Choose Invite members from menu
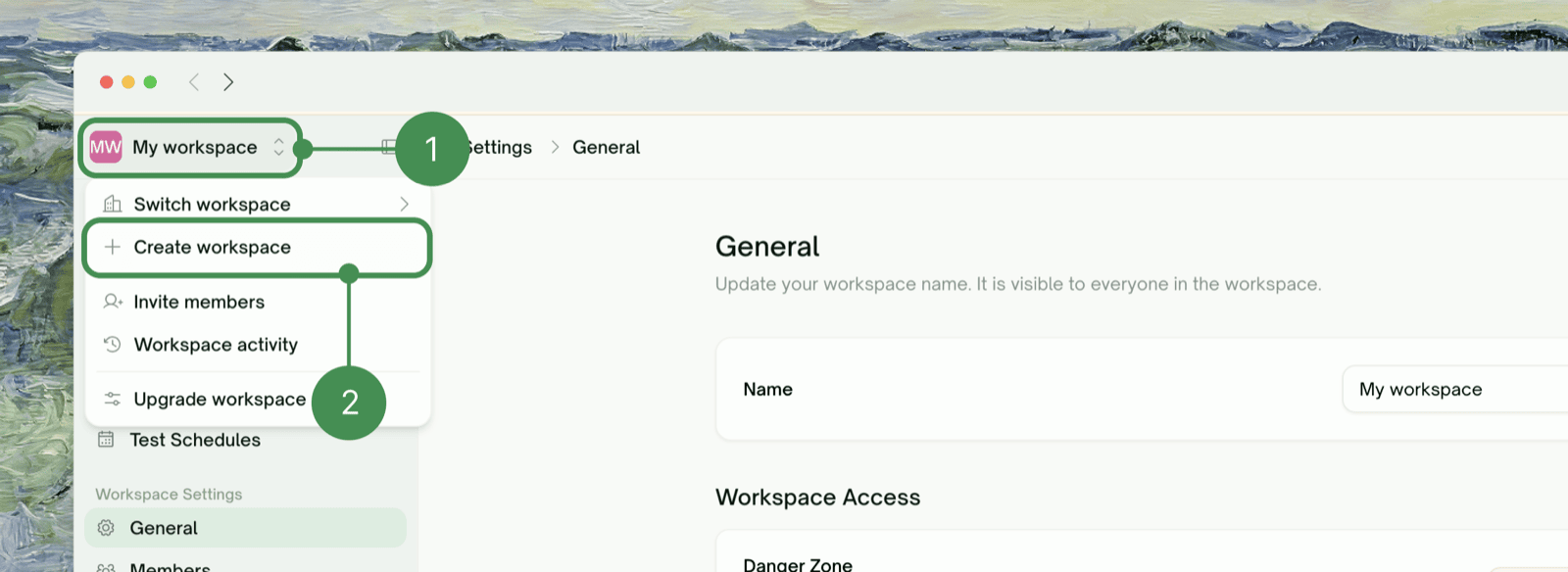1568x572 pixels. 258,302
